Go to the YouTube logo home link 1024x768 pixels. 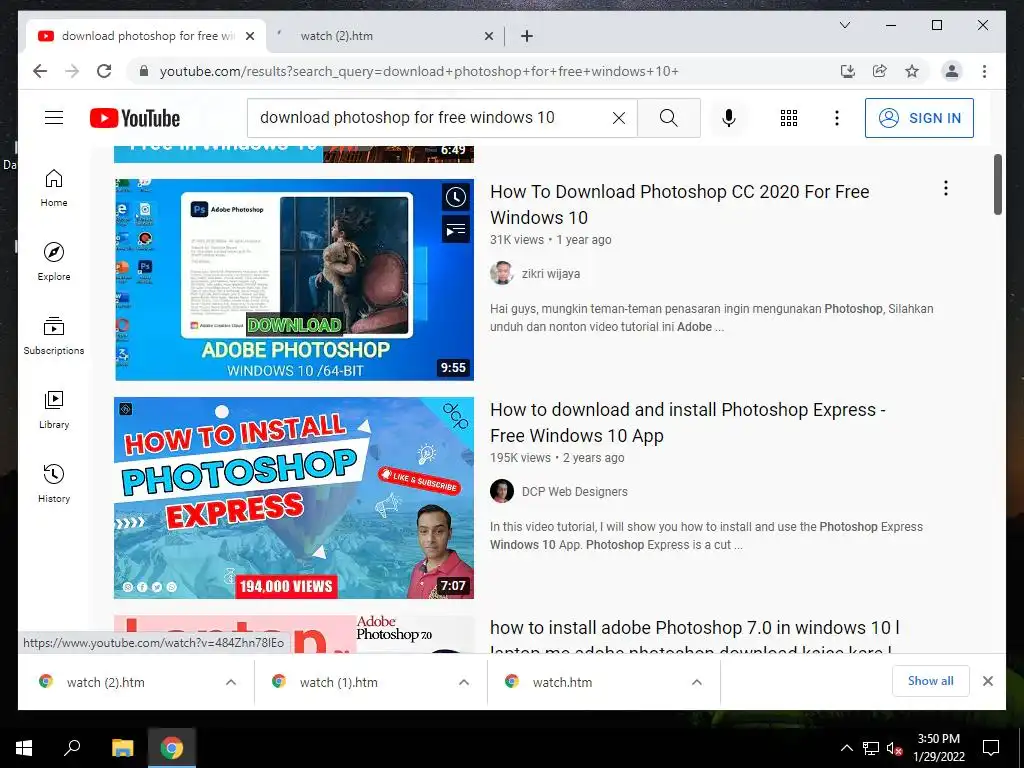(135, 118)
